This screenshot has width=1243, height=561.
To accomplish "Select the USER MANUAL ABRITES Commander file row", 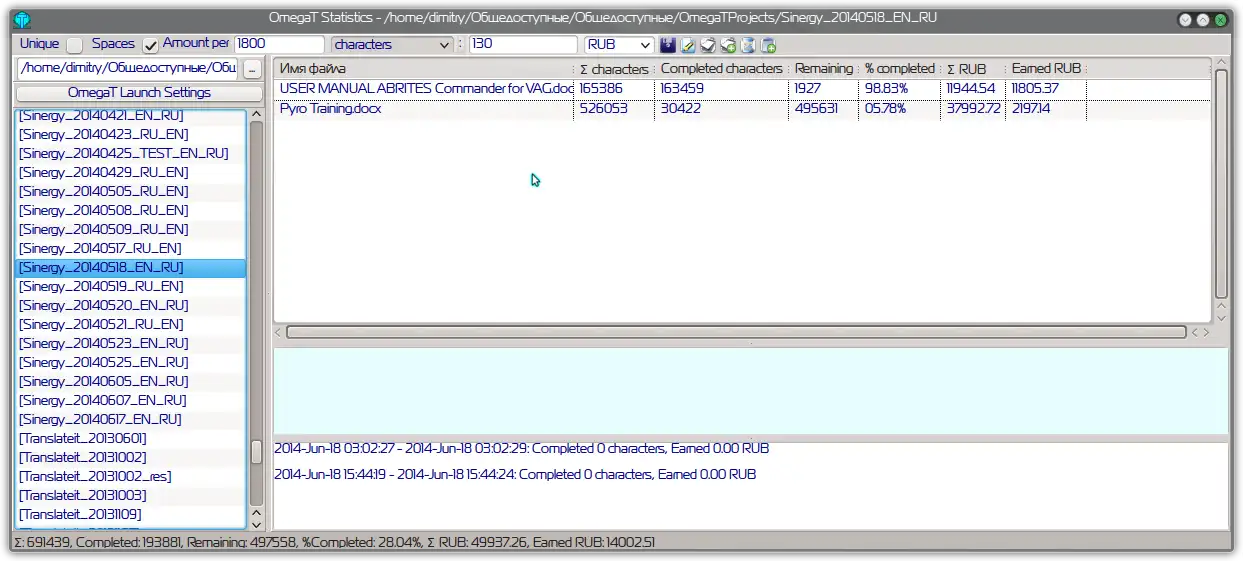I will point(742,88).
